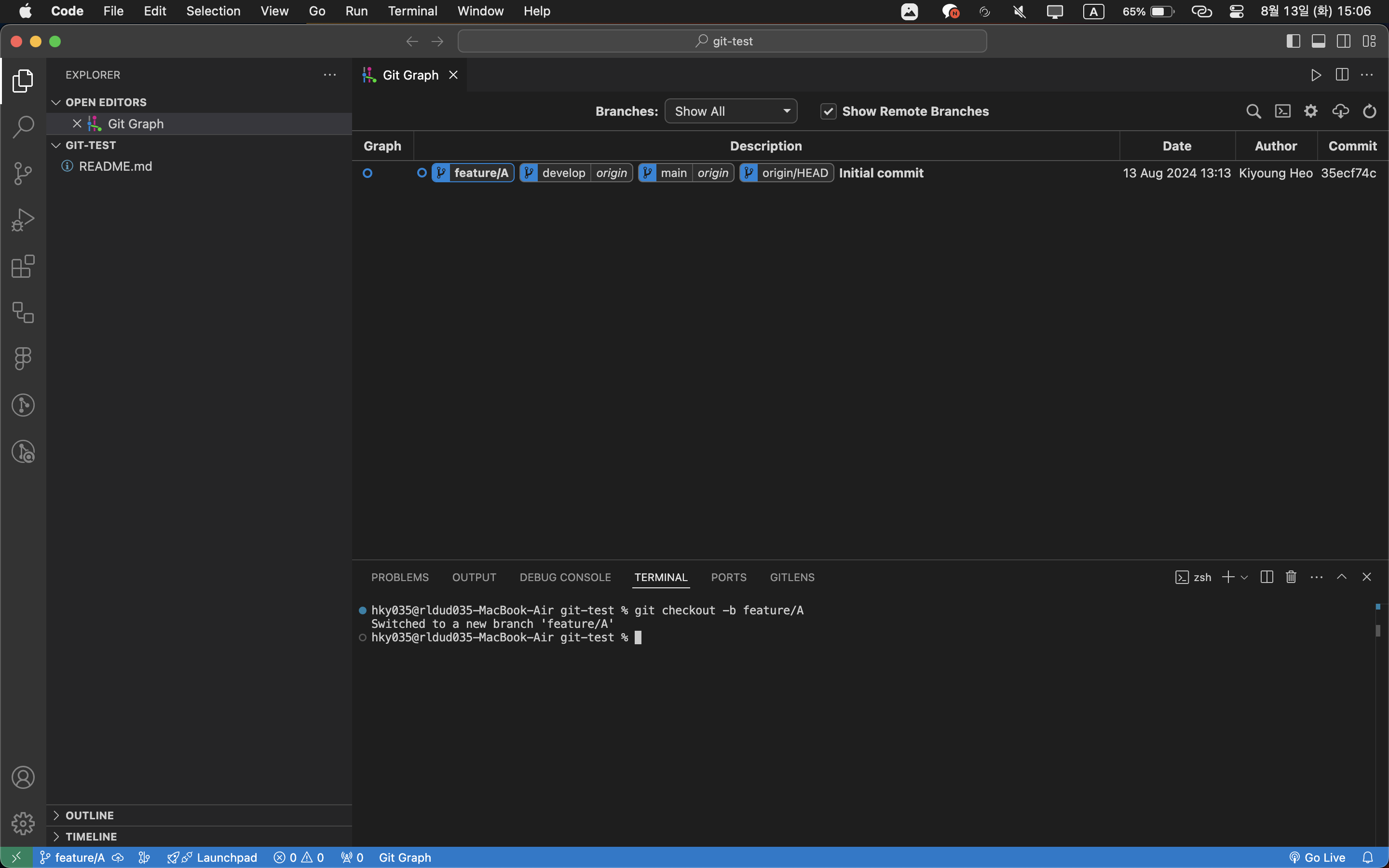Open README.md in the explorer

115,166
